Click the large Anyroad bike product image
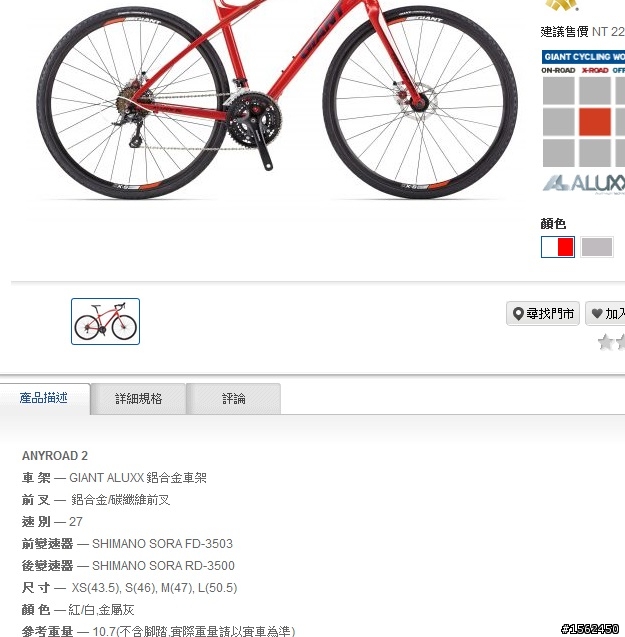This screenshot has height=637, width=625. [x=277, y=100]
